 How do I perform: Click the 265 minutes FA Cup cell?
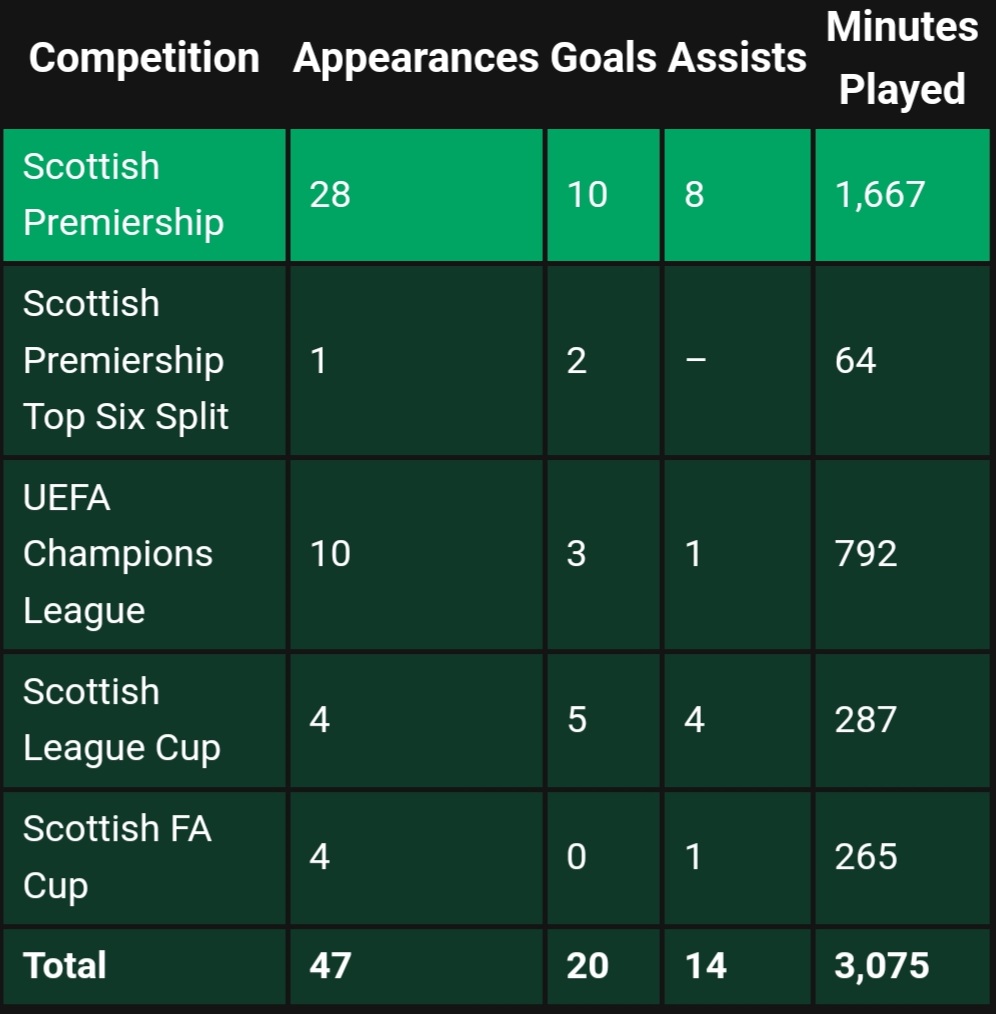pyautogui.click(x=902, y=858)
